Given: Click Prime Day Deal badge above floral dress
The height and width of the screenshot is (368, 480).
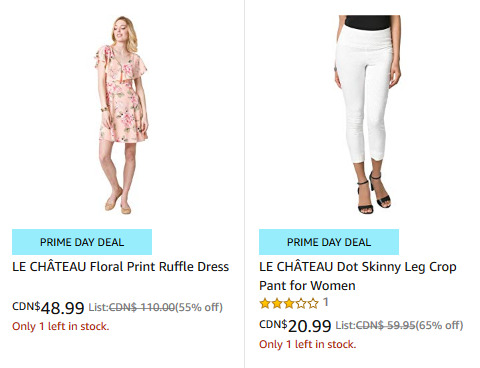Looking at the screenshot, I should tap(82, 242).
